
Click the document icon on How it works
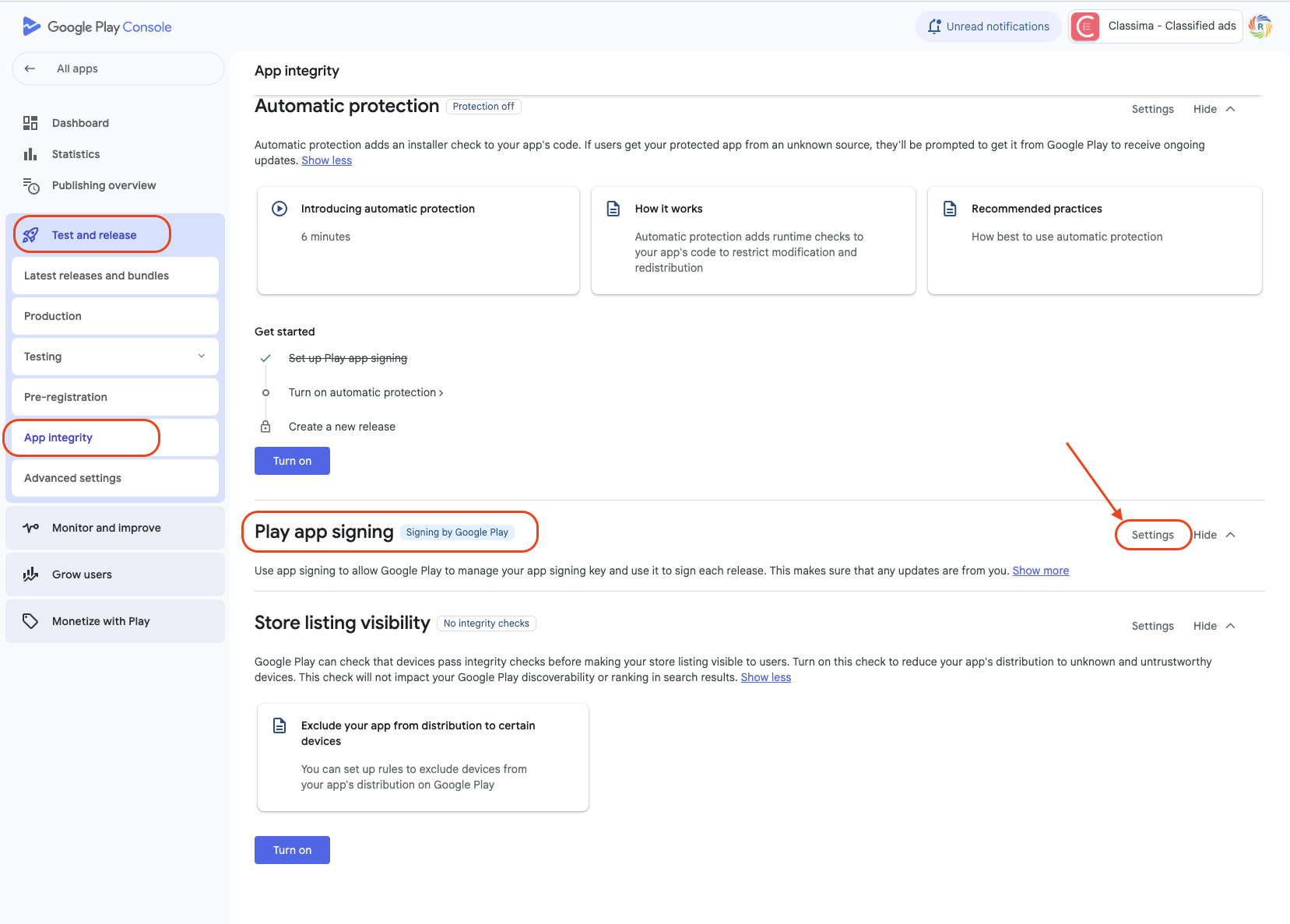[x=613, y=209]
